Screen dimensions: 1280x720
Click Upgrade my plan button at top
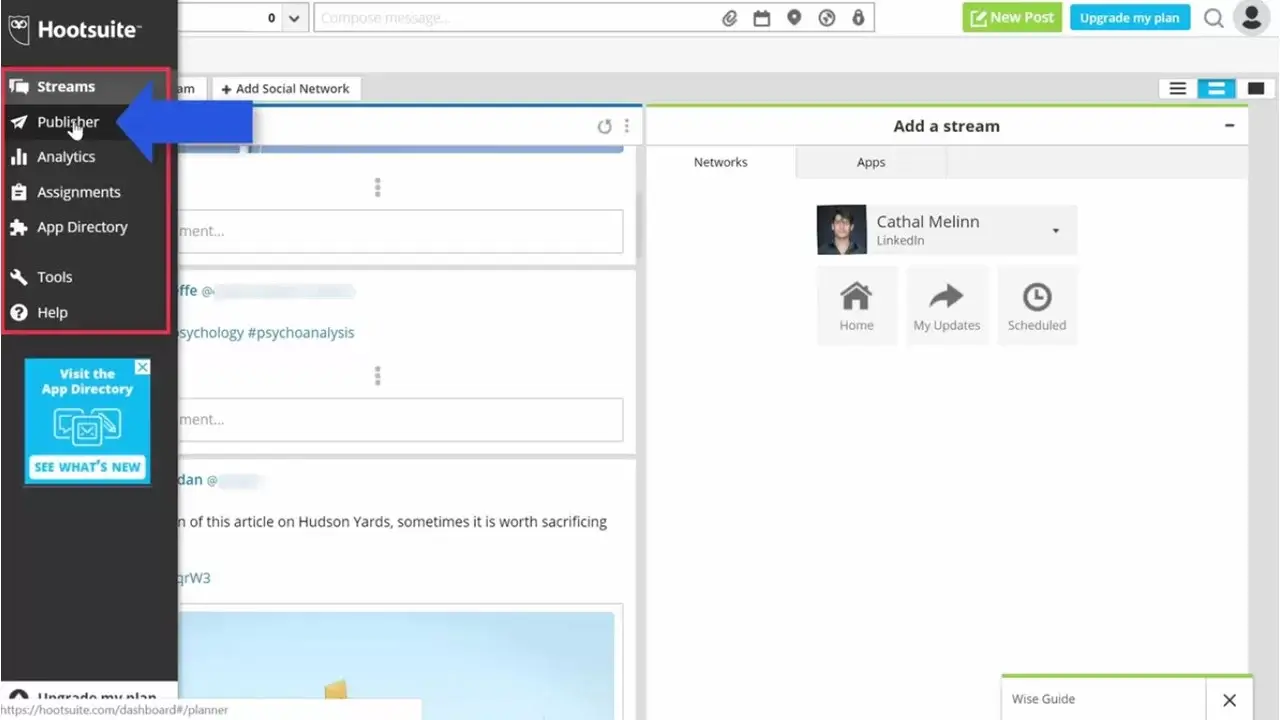1129,17
